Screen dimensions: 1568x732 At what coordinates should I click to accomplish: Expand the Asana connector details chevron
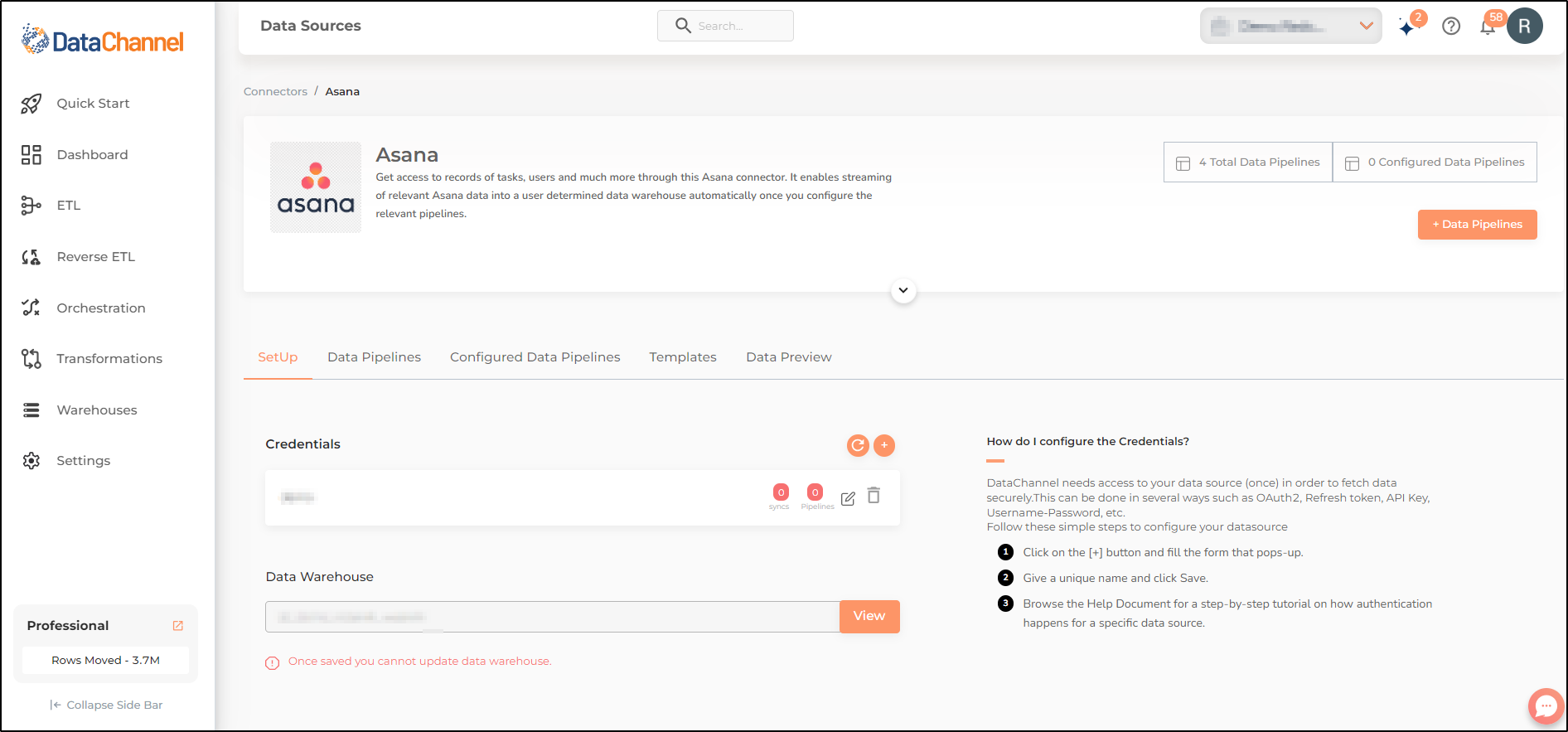click(903, 290)
